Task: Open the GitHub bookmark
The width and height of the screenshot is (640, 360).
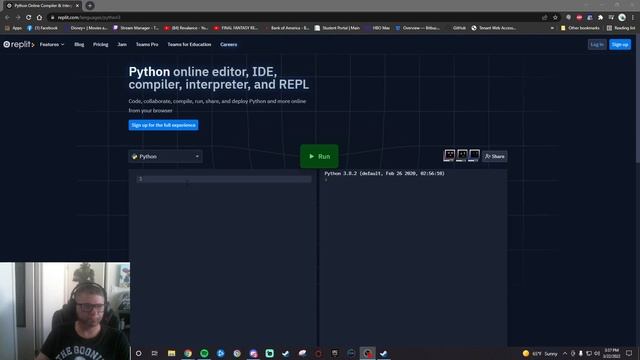Action: tap(456, 28)
